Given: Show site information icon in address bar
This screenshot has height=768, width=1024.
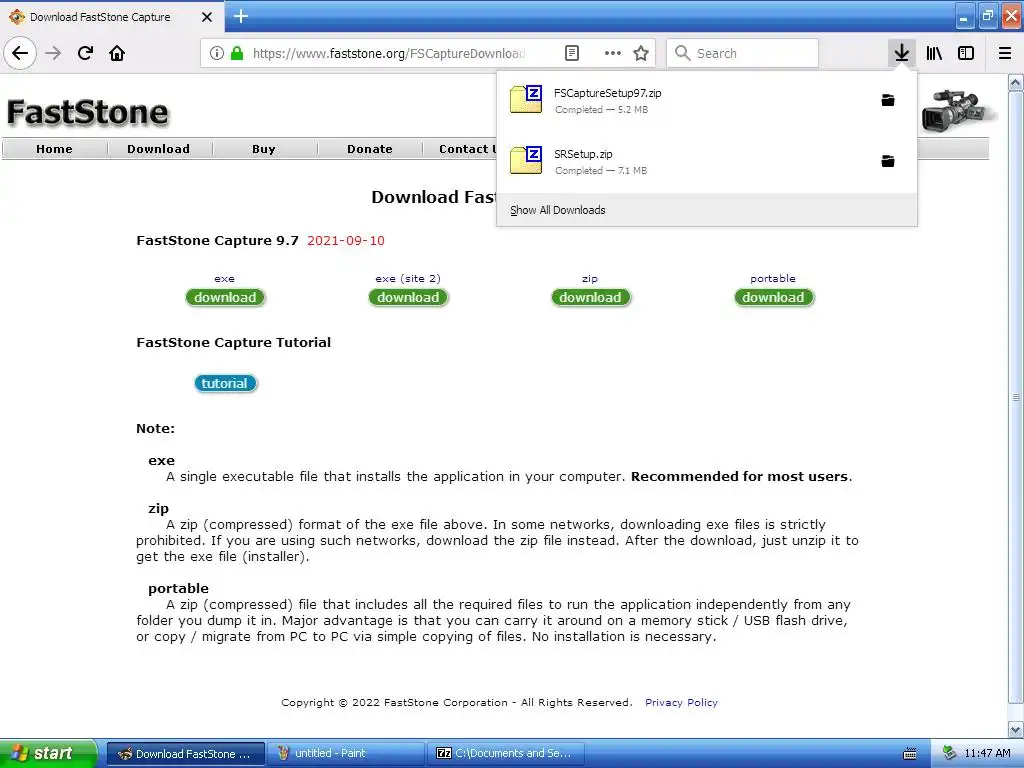Looking at the screenshot, I should 217,53.
